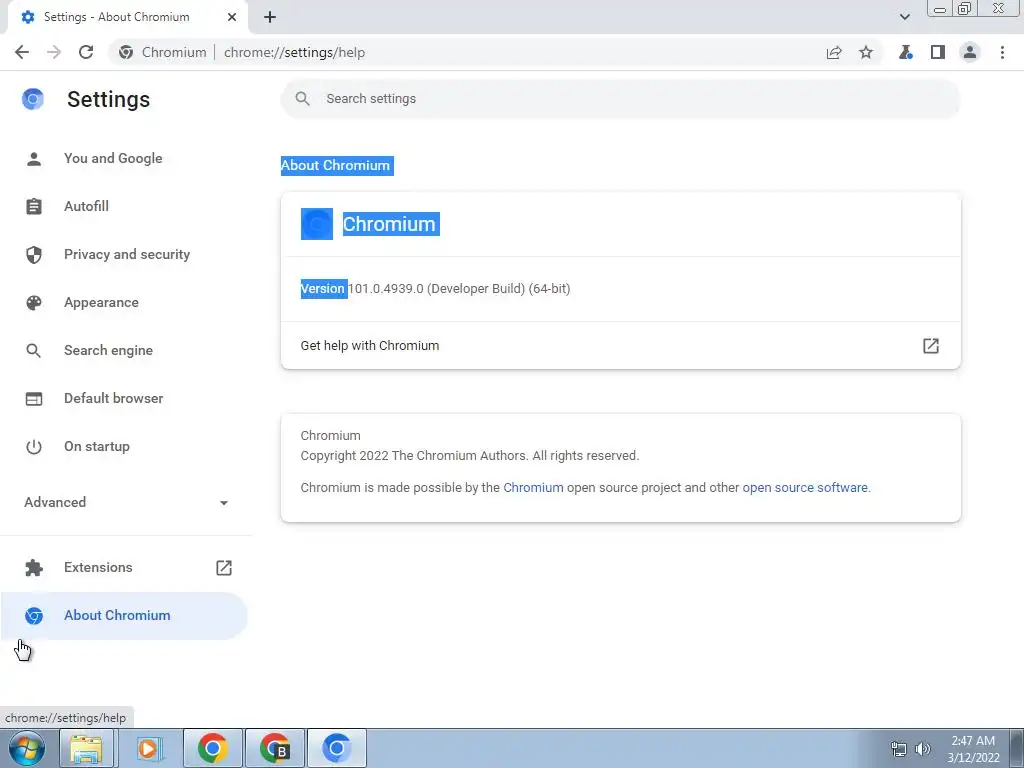This screenshot has height=768, width=1024.
Task: Click the Chromium logo next to Settings title
Action: click(x=33, y=99)
